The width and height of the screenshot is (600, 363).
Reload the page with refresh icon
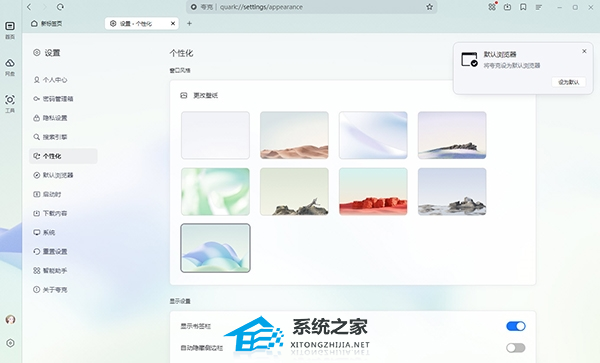60,7
